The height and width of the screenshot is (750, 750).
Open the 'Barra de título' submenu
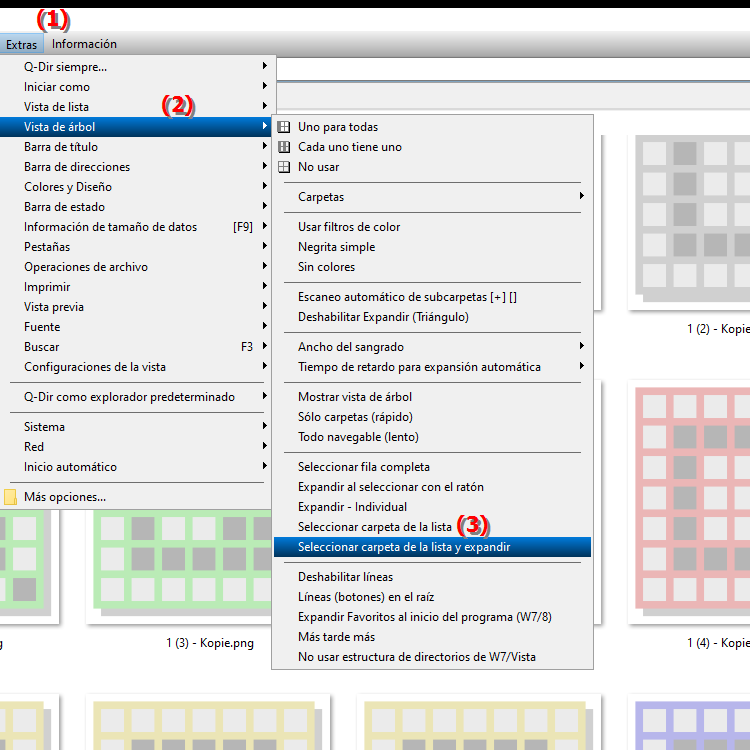[136, 147]
